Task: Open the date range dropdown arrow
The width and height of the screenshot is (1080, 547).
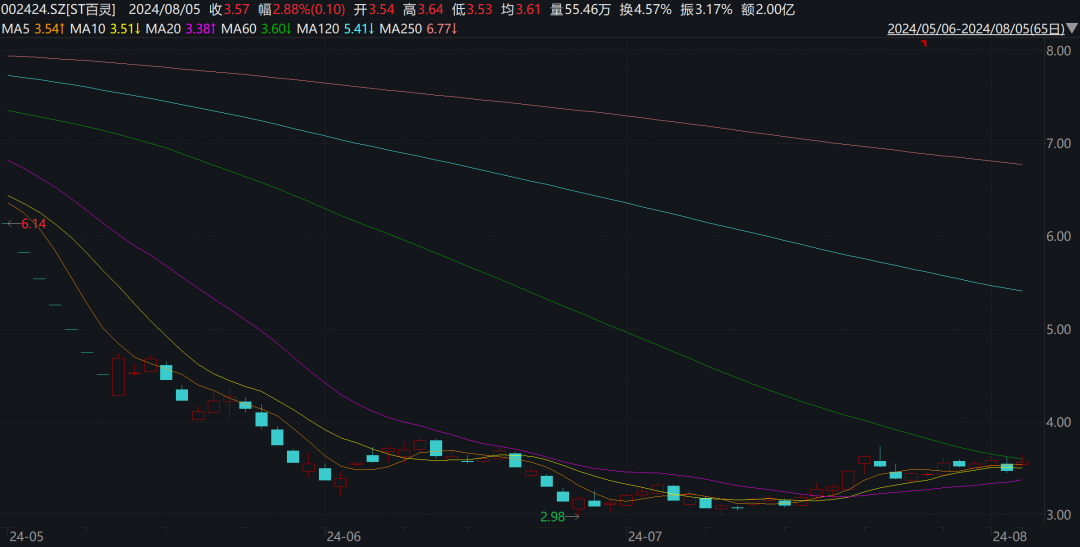Action: point(1070,29)
